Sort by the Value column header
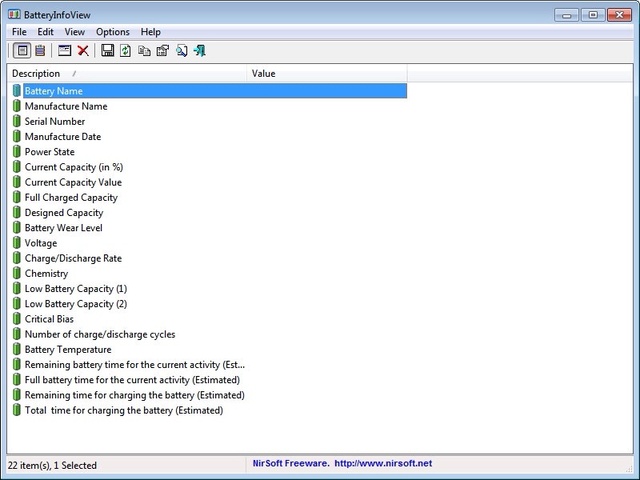The width and height of the screenshot is (640, 480). click(x=327, y=73)
